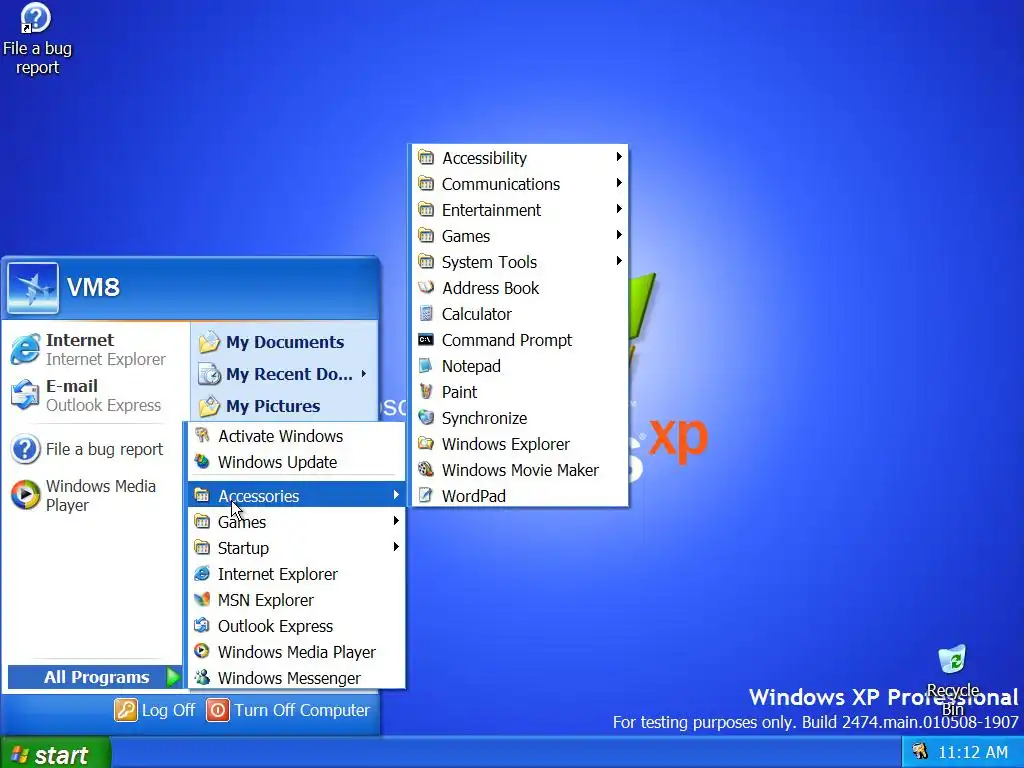Expand the Entertainment submenu
This screenshot has height=768, width=1024.
(x=520, y=210)
